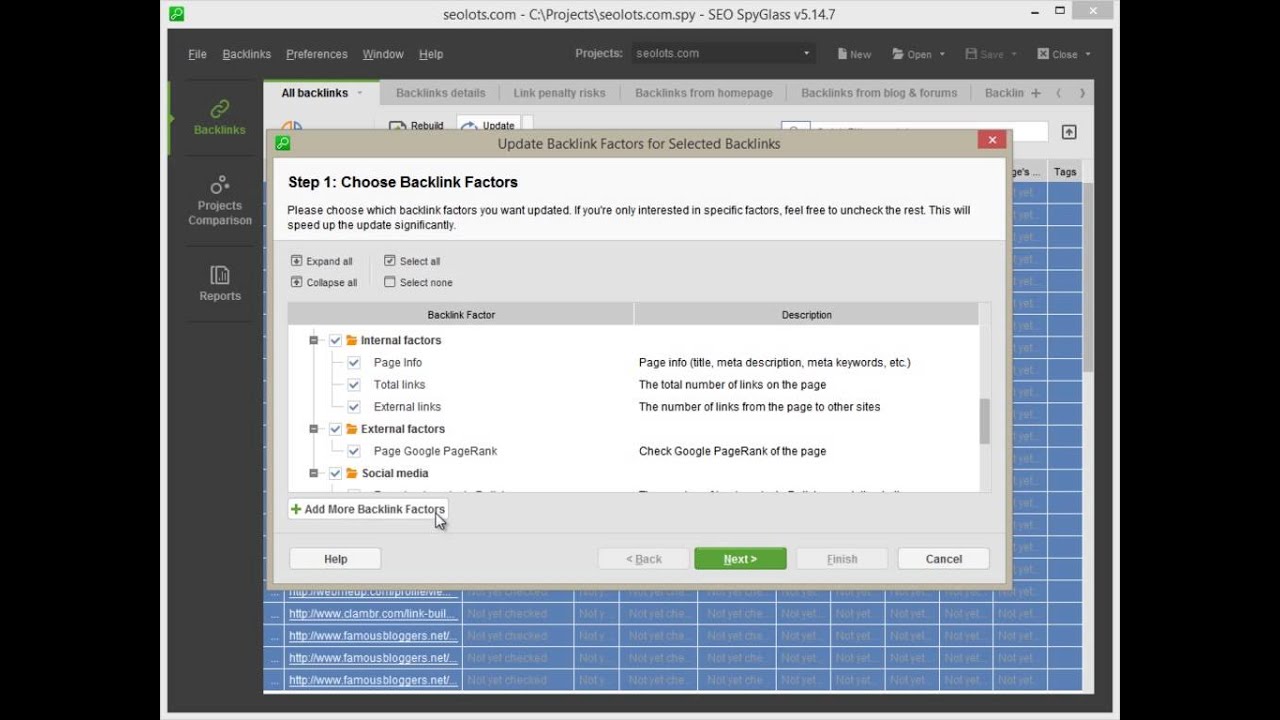The image size is (1280, 720).
Task: Open the File menu
Action: point(197,54)
